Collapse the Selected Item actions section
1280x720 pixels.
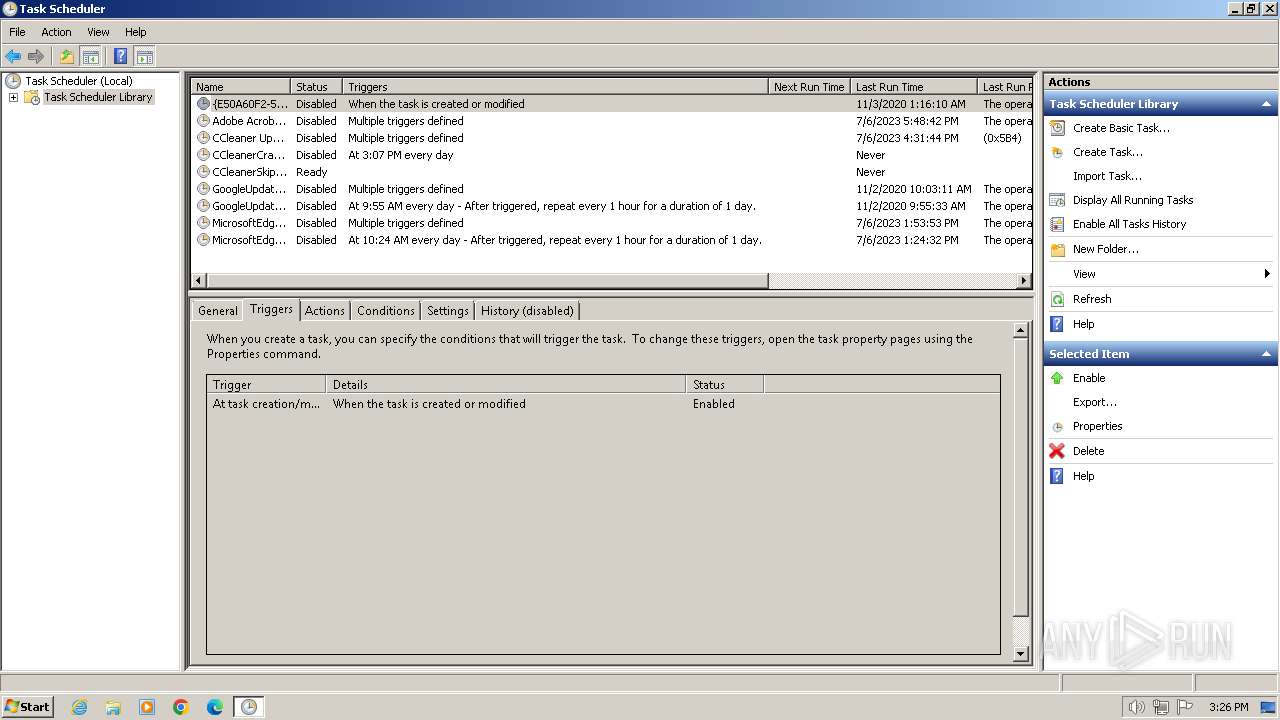click(1266, 354)
